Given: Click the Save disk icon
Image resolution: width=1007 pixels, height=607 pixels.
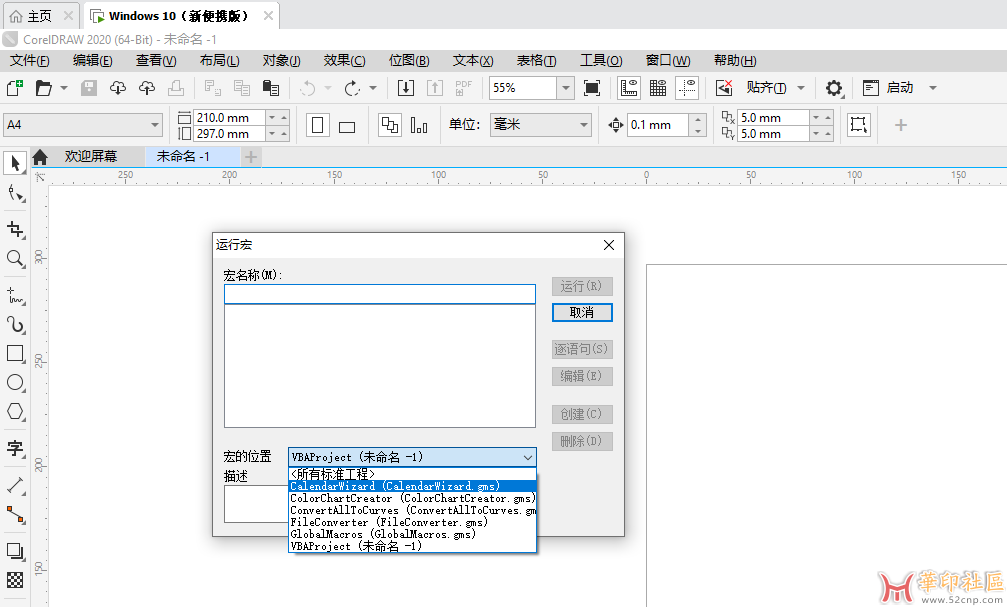Looking at the screenshot, I should 89,88.
